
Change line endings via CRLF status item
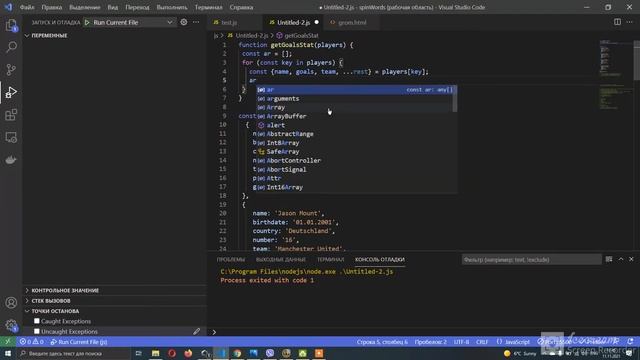(482, 342)
